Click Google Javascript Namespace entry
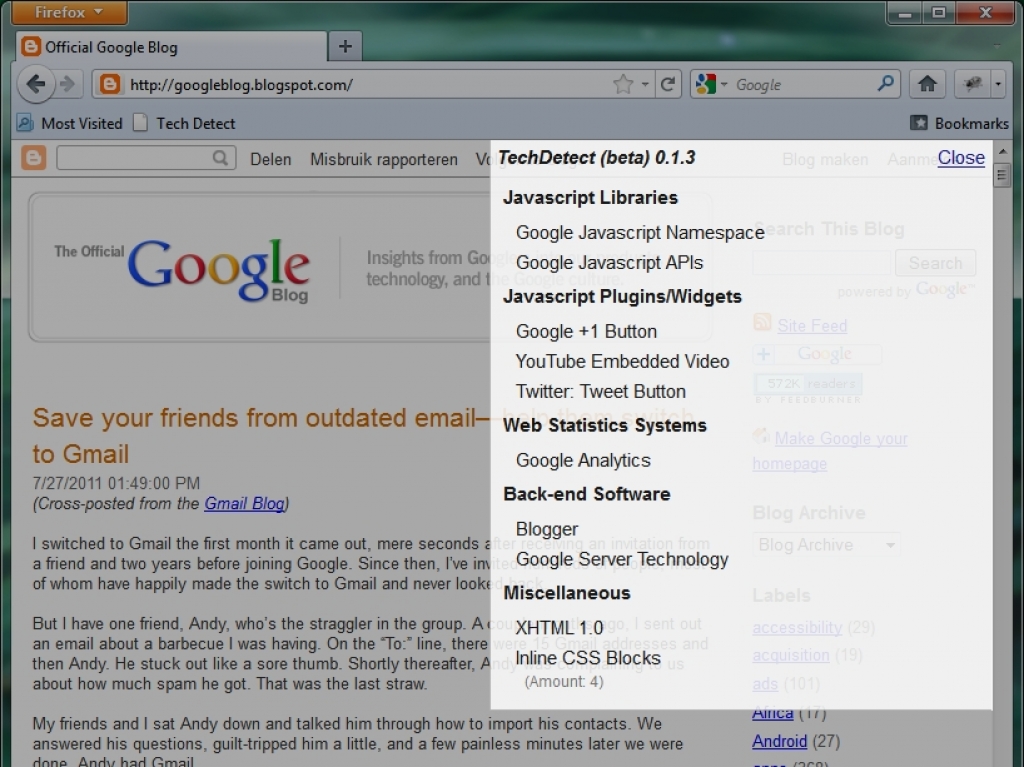Viewport: 1024px width, 767px height. click(640, 233)
